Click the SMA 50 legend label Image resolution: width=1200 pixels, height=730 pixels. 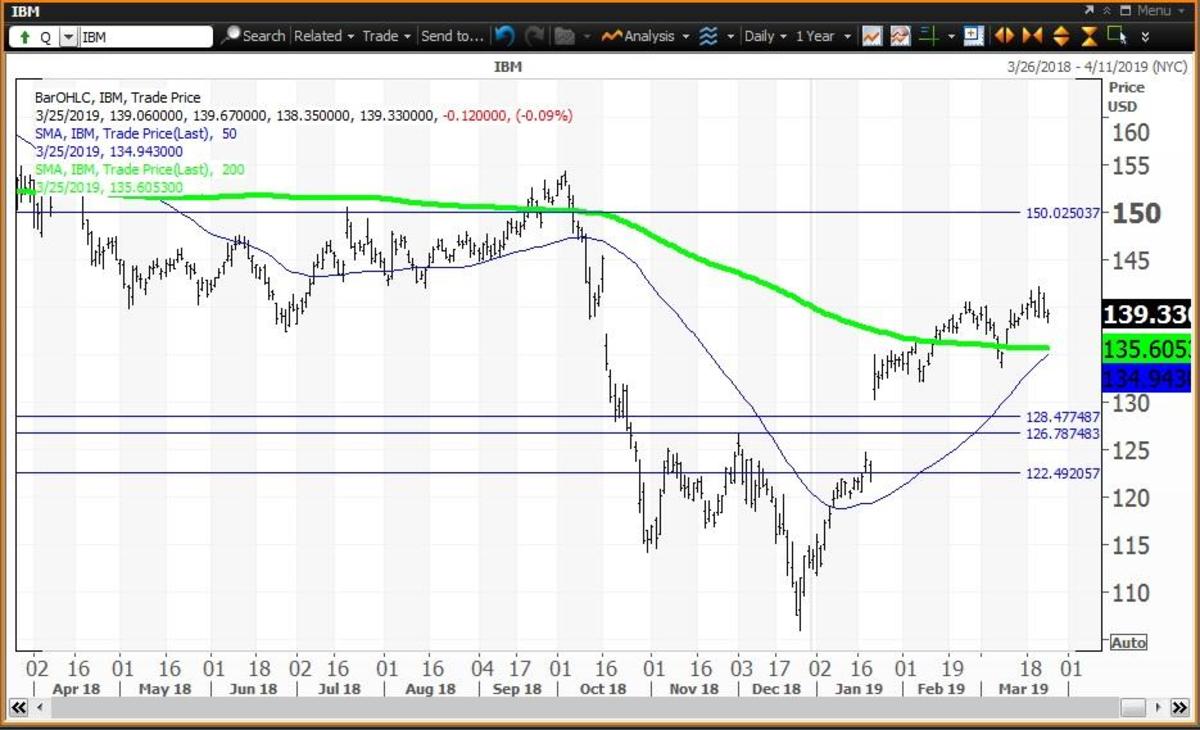click(x=137, y=133)
